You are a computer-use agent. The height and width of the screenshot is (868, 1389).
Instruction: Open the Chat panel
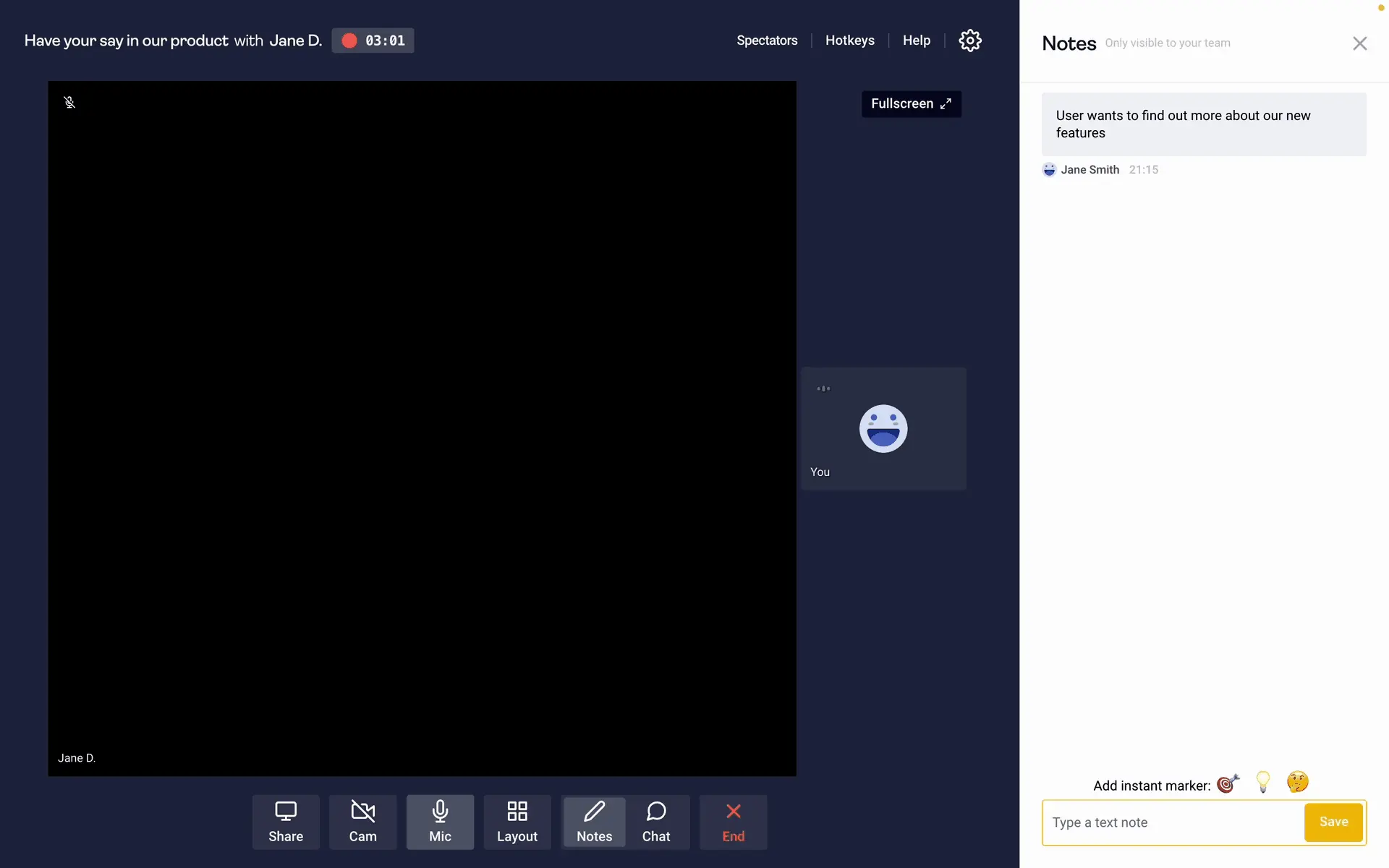click(656, 822)
